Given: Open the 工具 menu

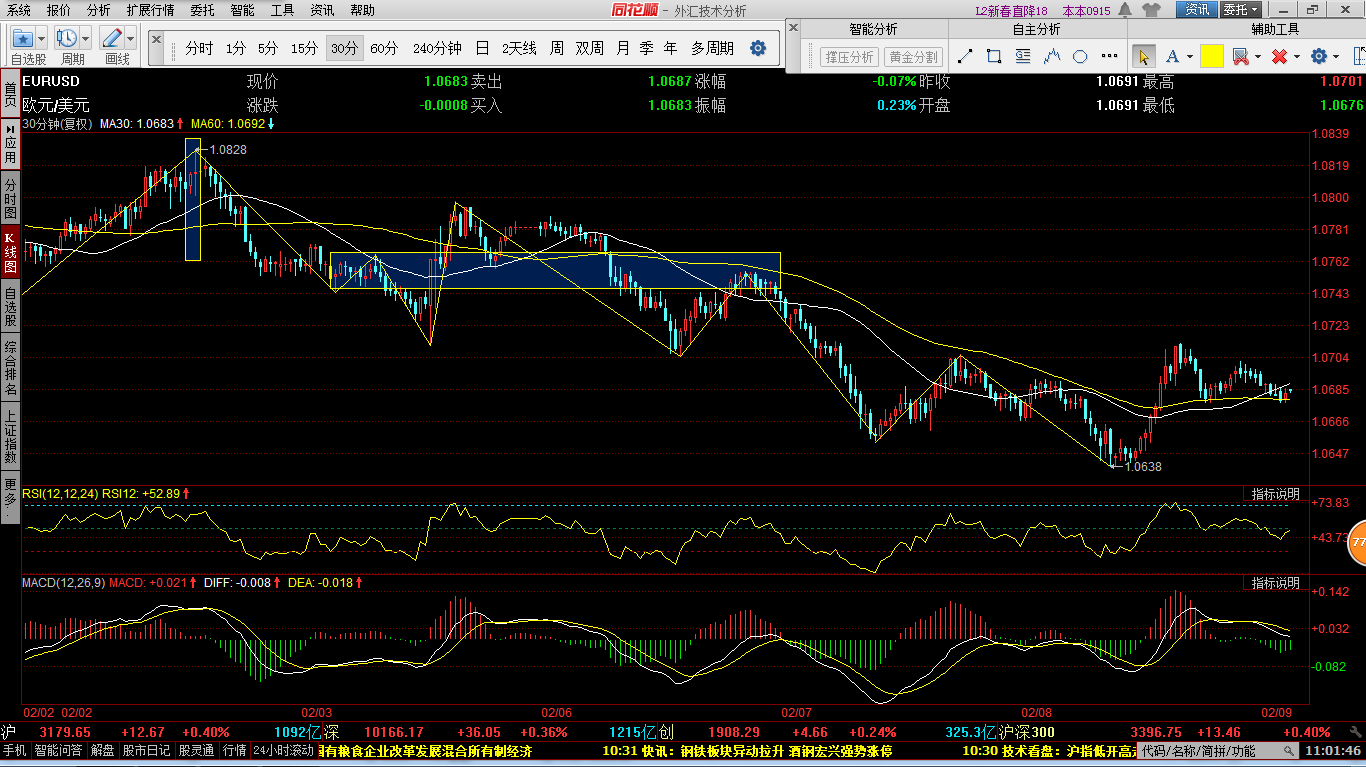Looking at the screenshot, I should tap(282, 10).
